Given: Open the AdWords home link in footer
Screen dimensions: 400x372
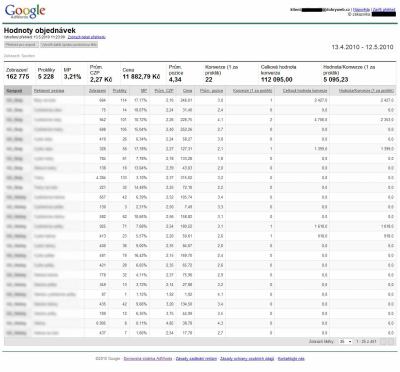Looking at the screenshot, I should coord(148,359).
